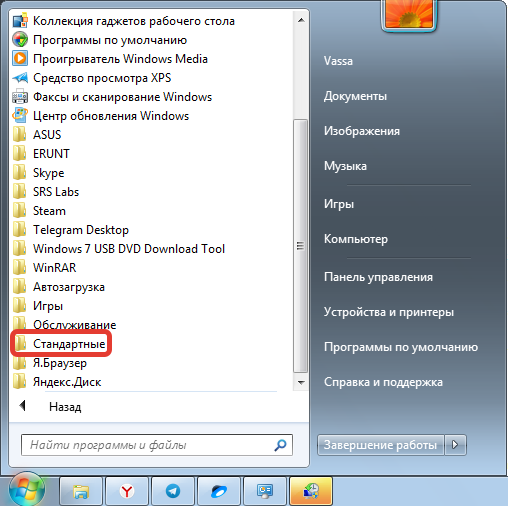
Task: Open Desktop Gadget Gallery (Коллекция гаджетов) icon
Action: (x=20, y=21)
